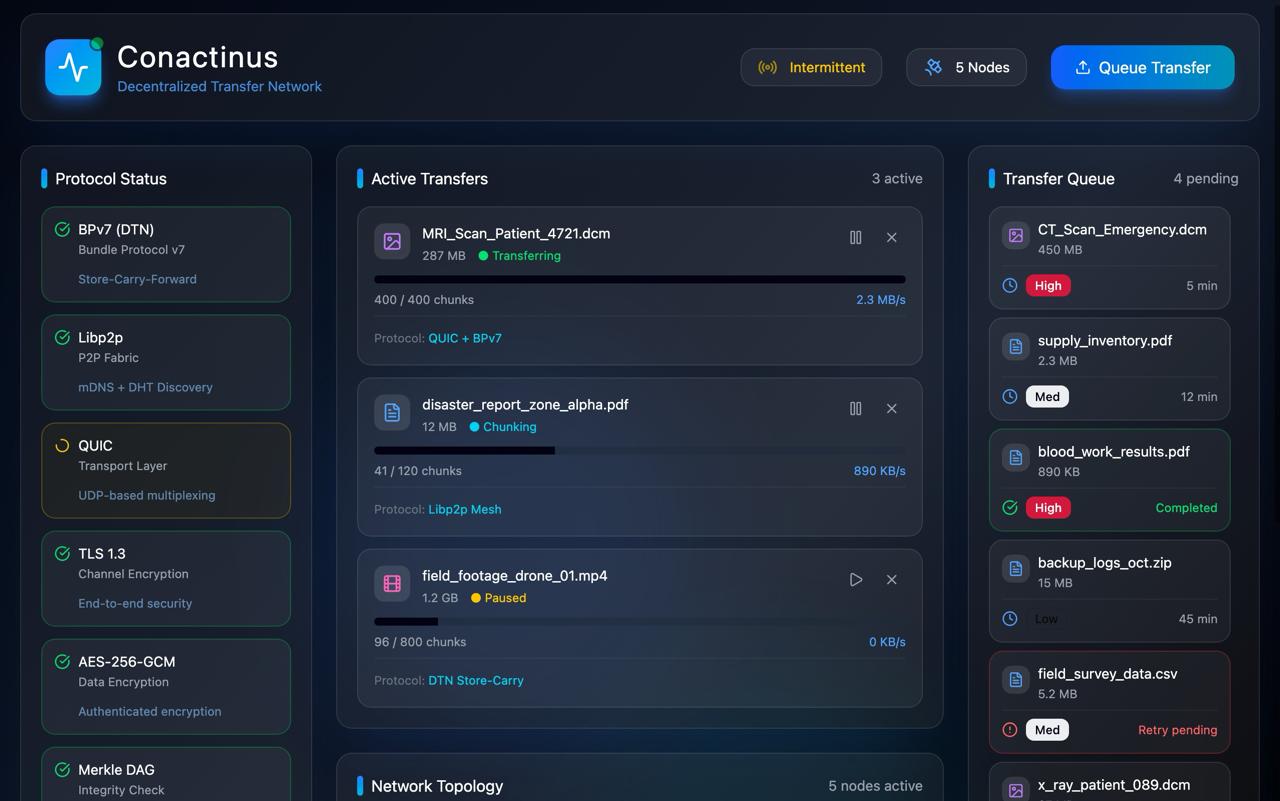This screenshot has width=1280, height=801.
Task: Click the Network Topology section heading
Action: point(437,786)
